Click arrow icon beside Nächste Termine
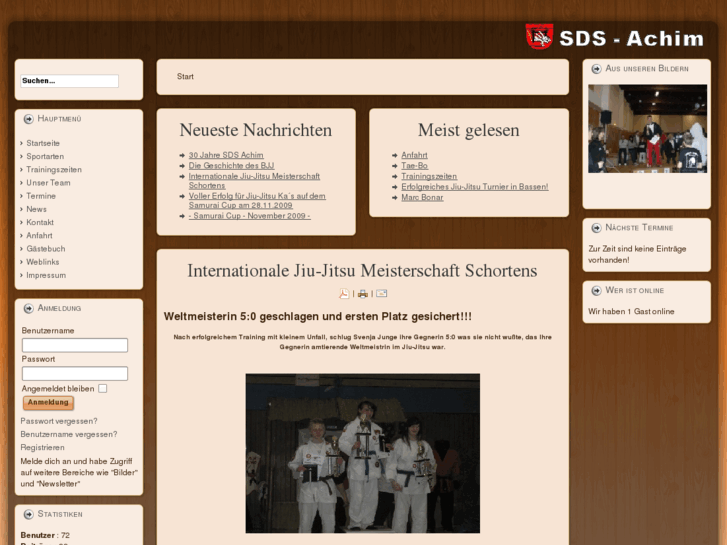Image resolution: width=727 pixels, height=545 pixels. [x=596, y=228]
